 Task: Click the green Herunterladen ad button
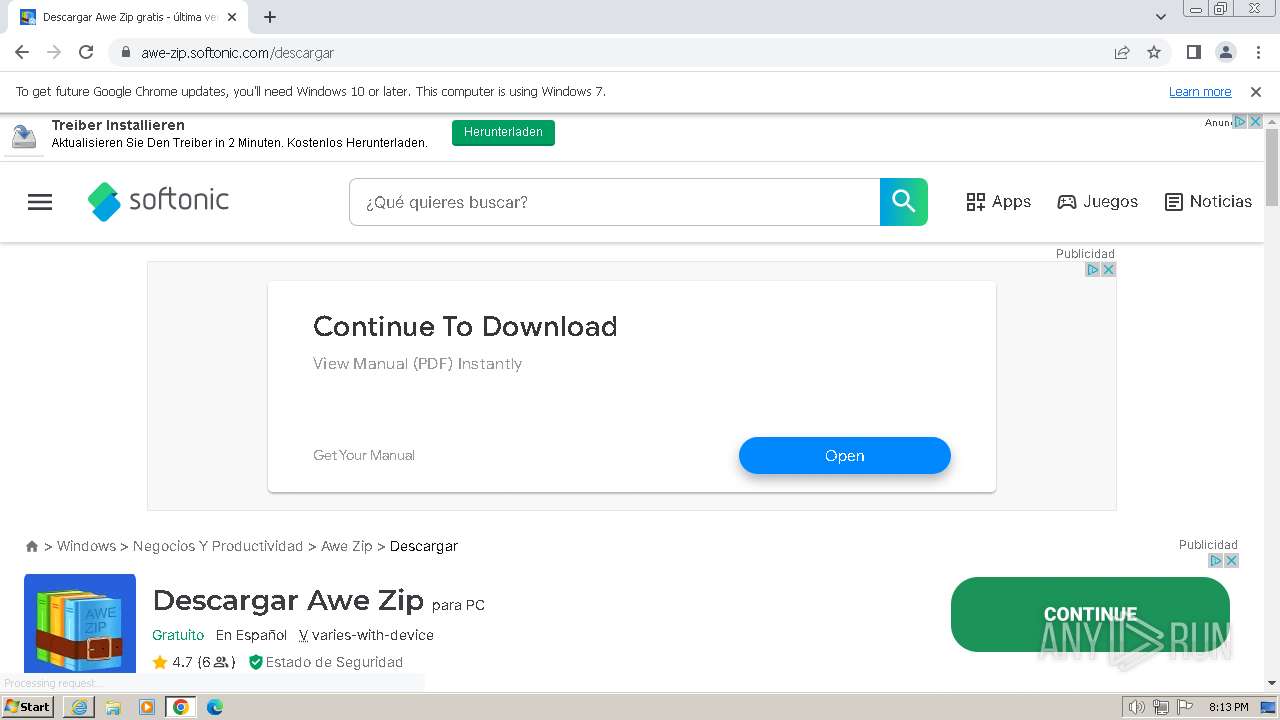(x=503, y=132)
